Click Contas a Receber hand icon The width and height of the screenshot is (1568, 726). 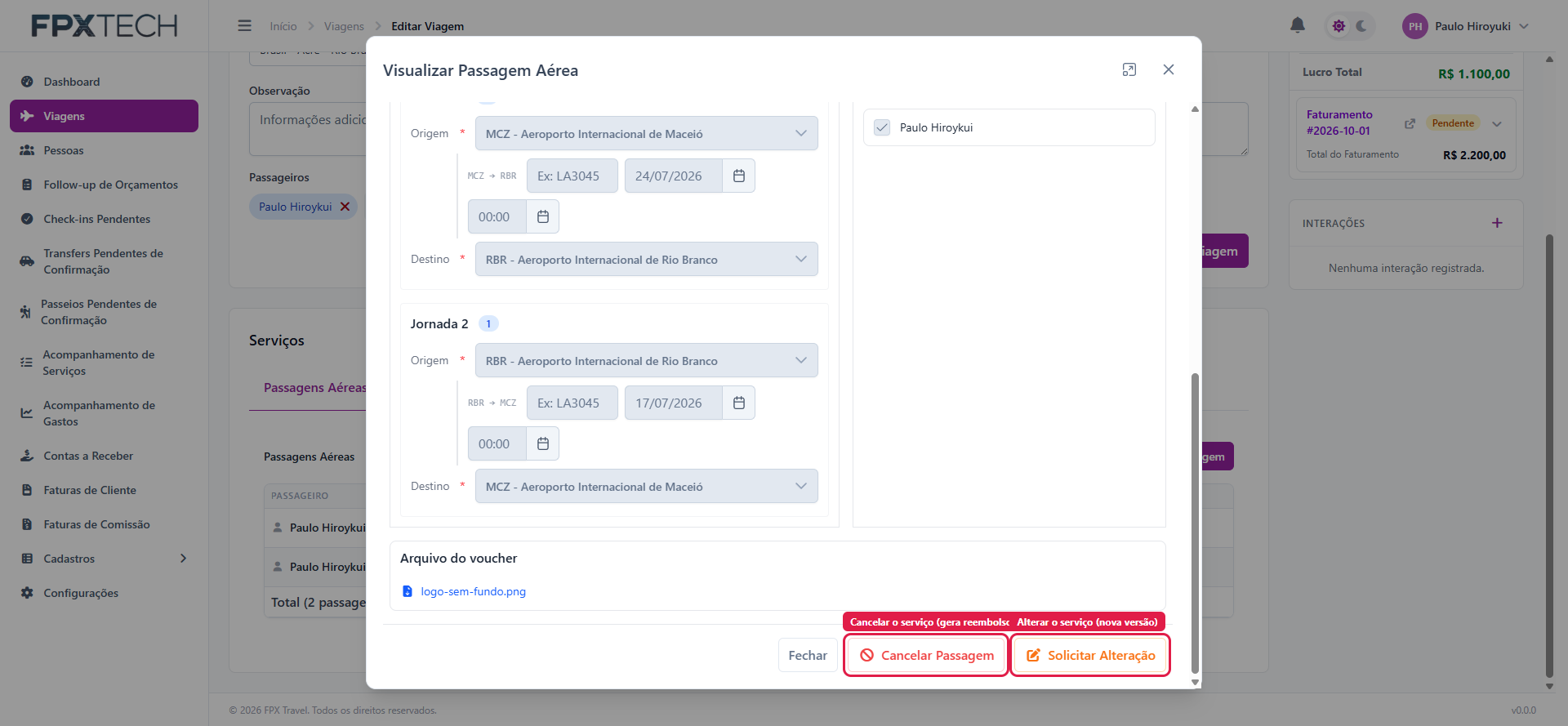[x=27, y=456]
